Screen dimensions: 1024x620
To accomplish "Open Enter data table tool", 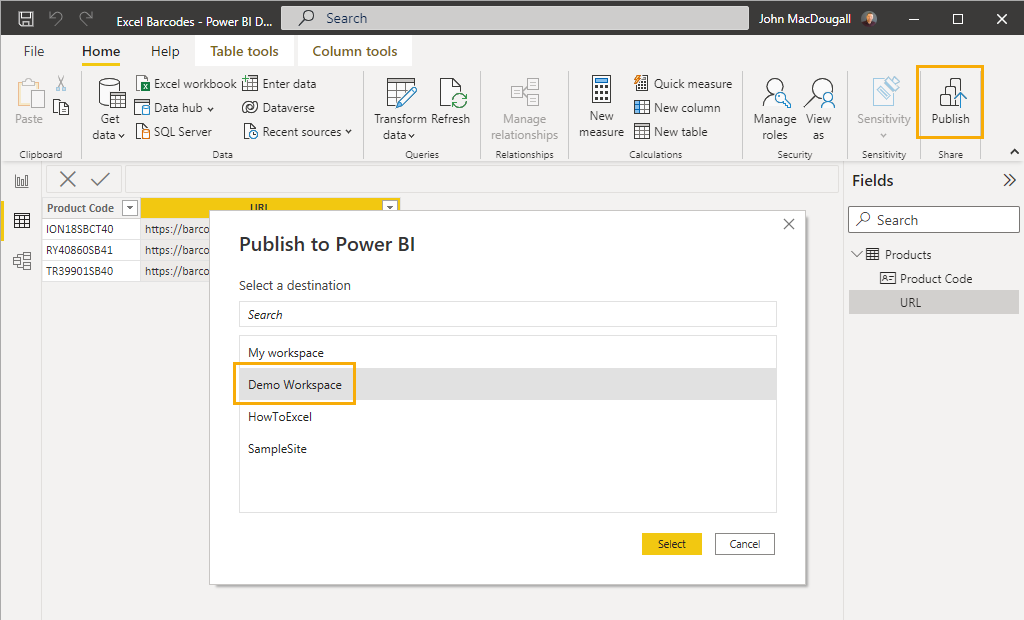I will point(279,84).
